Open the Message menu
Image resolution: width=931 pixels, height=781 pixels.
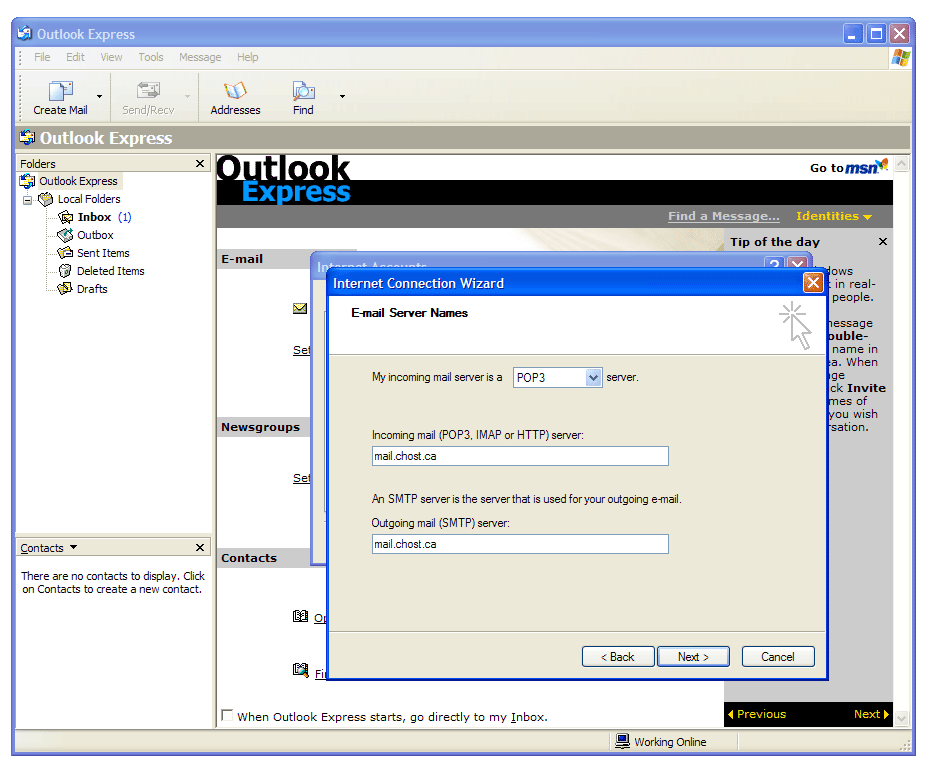coord(200,57)
